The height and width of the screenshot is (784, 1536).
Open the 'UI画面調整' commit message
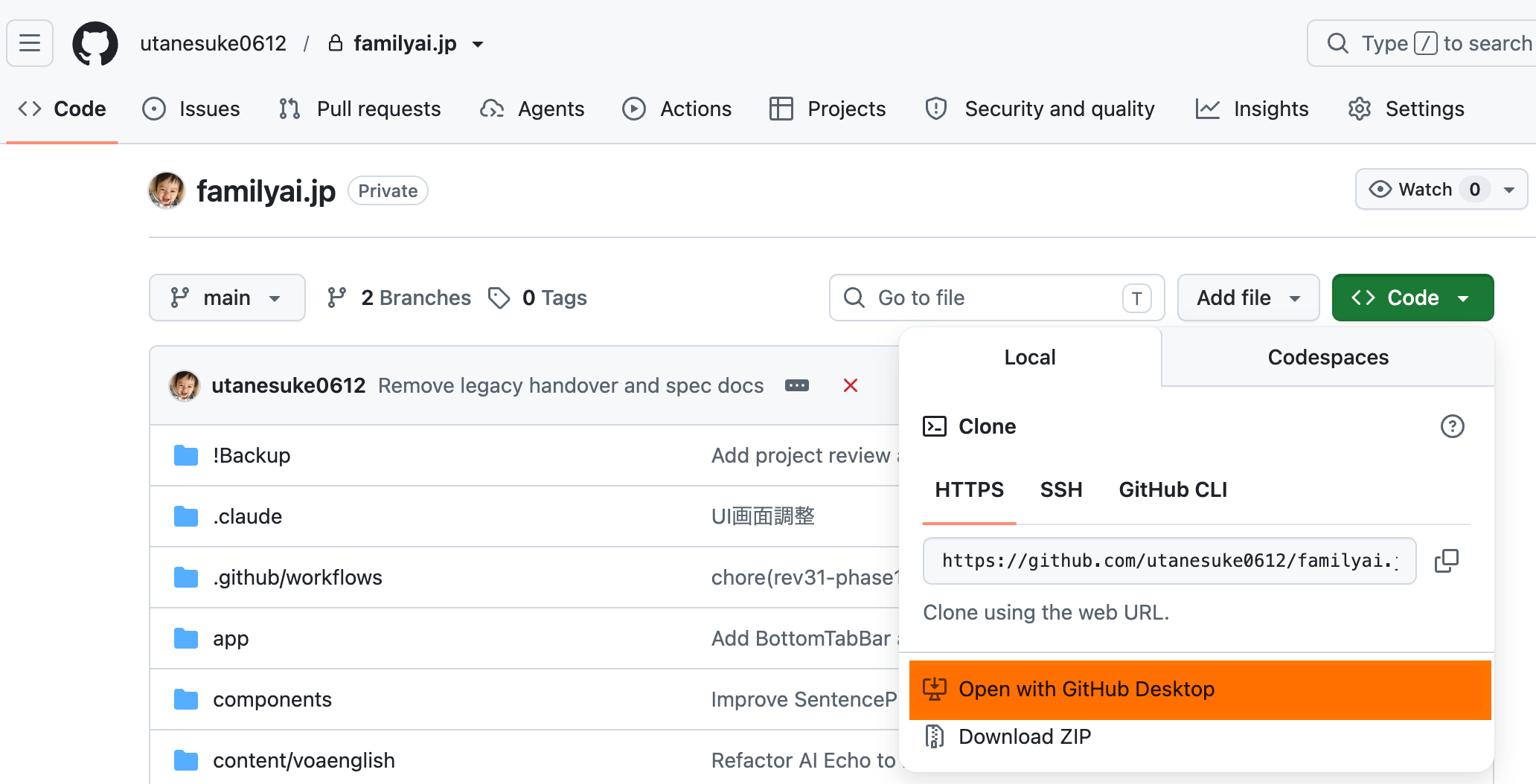click(763, 516)
